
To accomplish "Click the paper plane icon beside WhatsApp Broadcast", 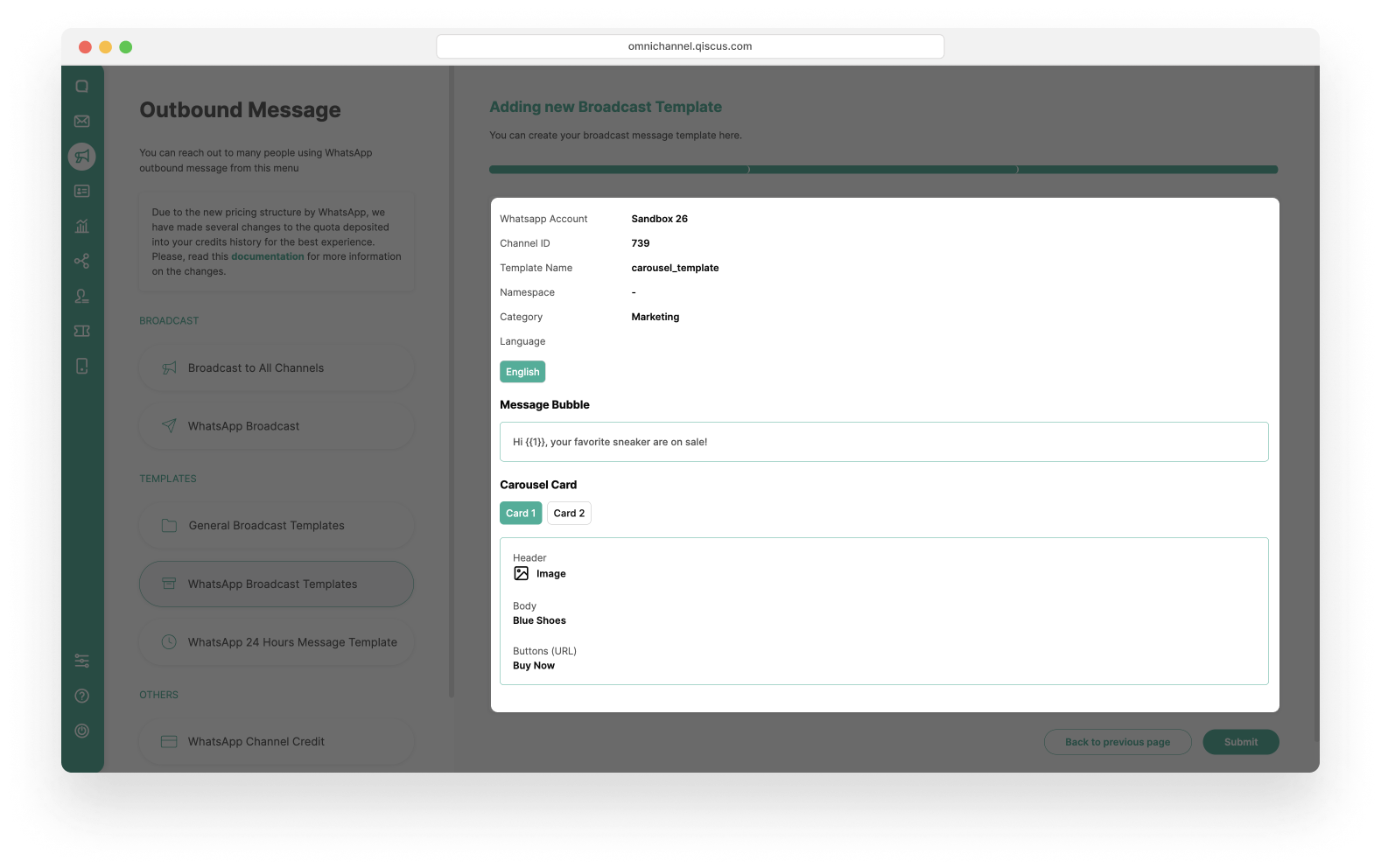I will 170,426.
